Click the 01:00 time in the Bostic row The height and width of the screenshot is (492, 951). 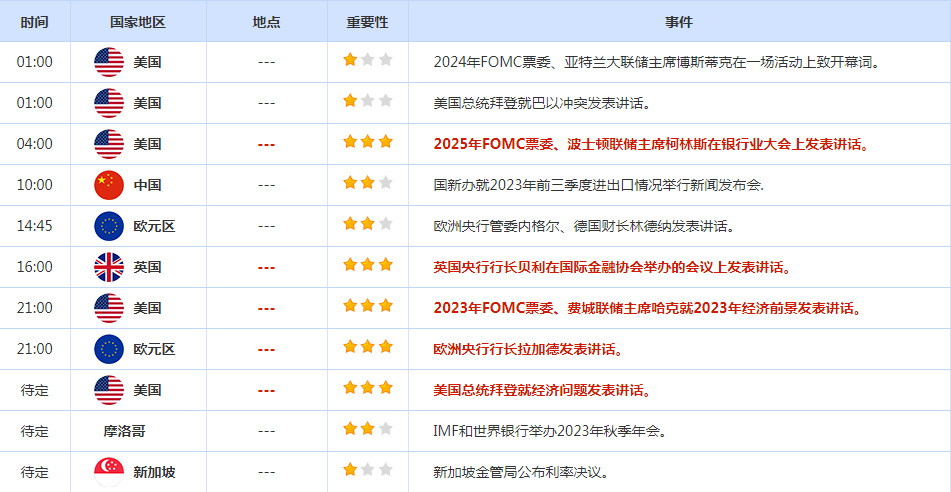35,62
